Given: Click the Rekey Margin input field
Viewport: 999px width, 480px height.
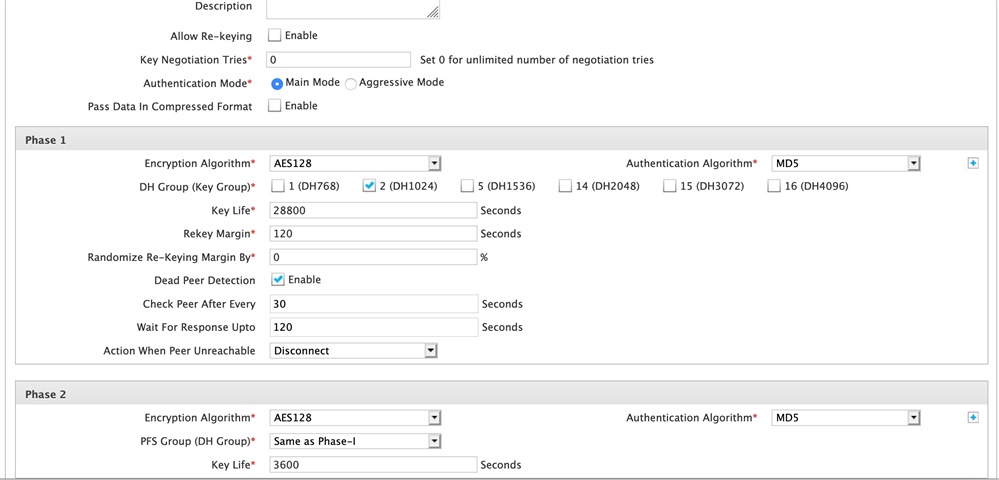Looking at the screenshot, I should (x=373, y=234).
